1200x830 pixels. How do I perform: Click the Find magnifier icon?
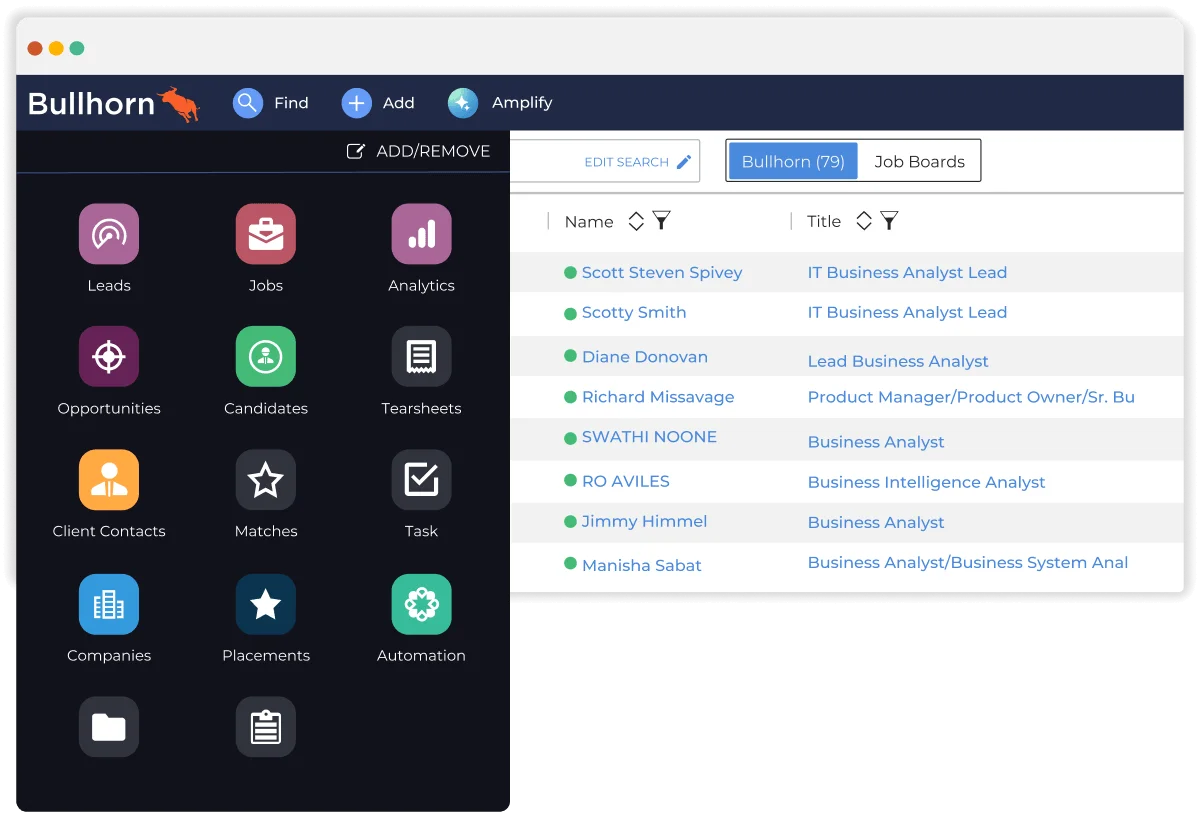[248, 103]
